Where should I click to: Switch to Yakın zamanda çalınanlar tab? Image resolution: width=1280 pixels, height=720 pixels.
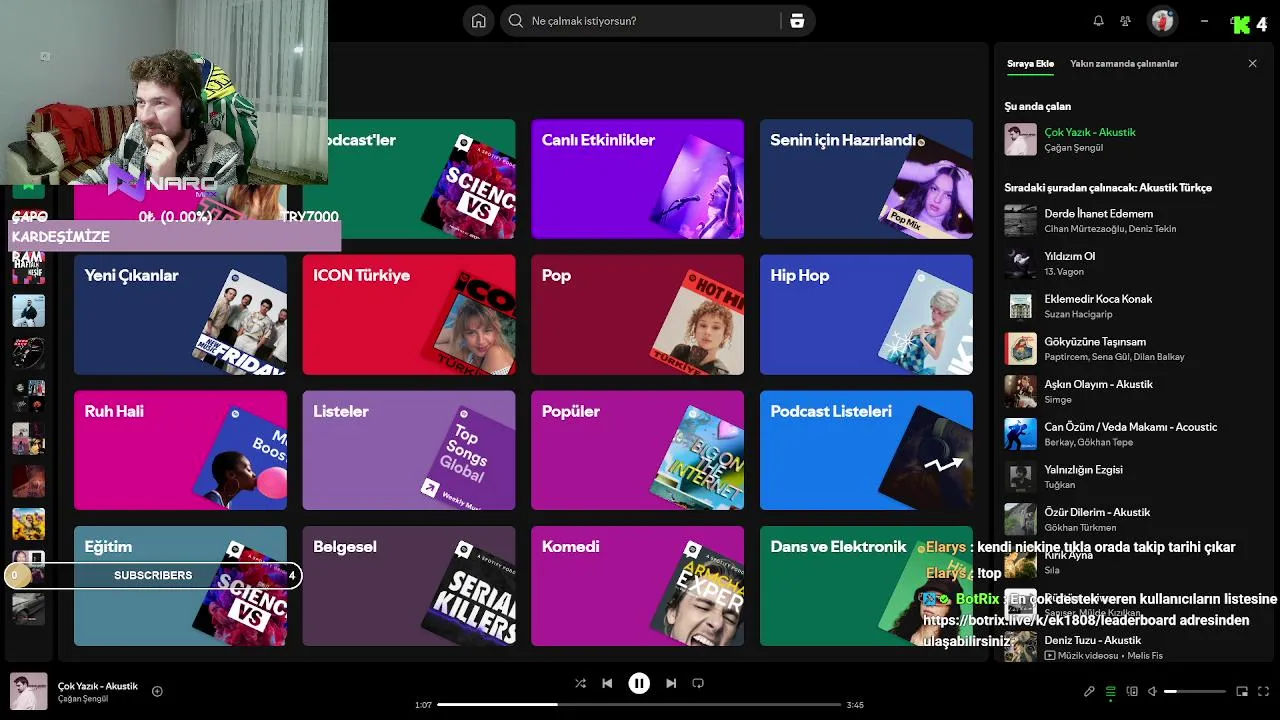pos(1124,63)
